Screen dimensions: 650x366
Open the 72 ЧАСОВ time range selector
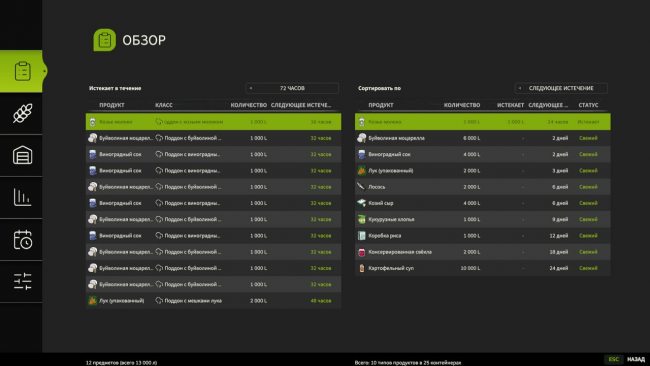pyautogui.click(x=292, y=88)
